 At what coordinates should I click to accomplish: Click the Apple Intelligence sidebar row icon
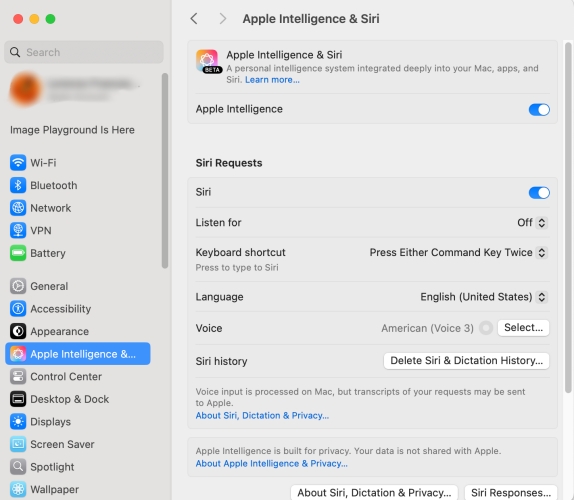[x=18, y=354]
